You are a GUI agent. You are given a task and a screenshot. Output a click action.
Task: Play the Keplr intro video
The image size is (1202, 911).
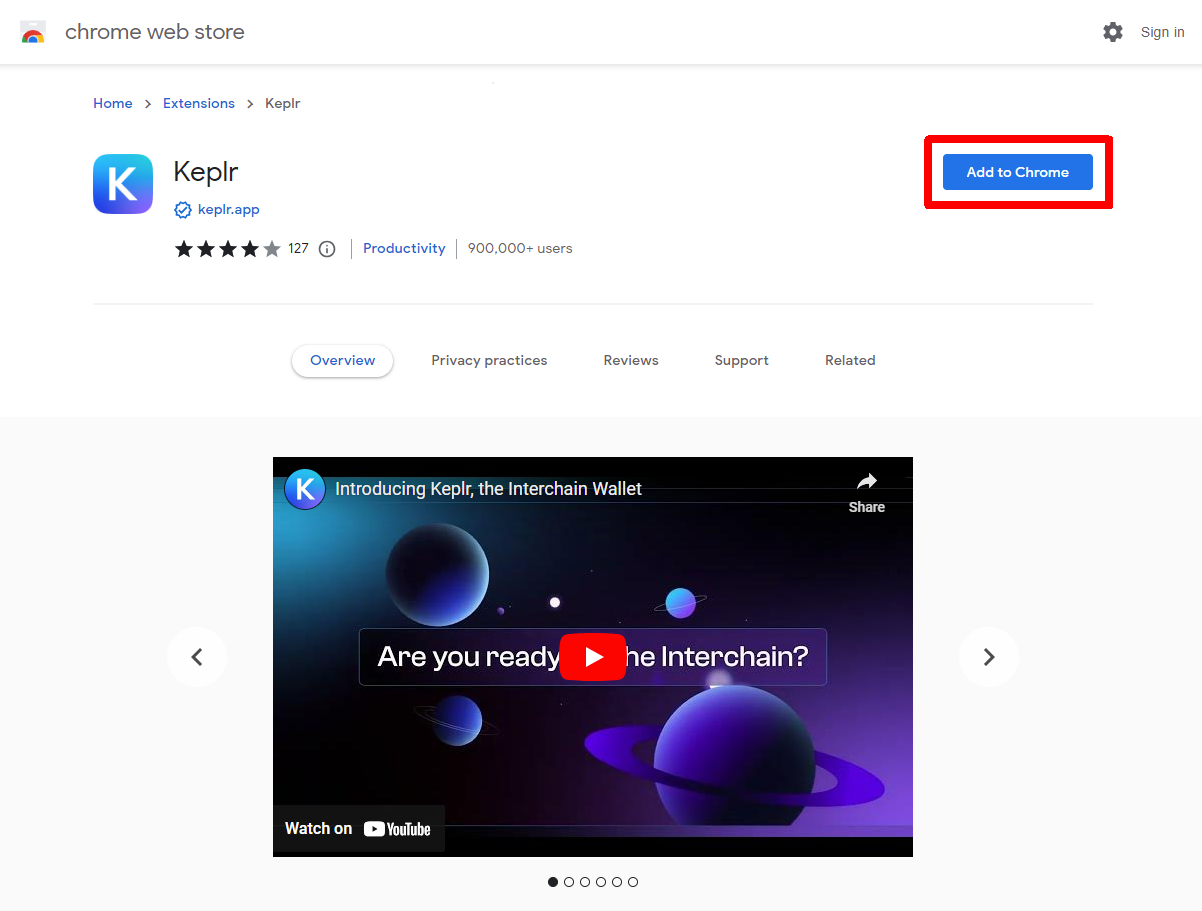pos(593,657)
